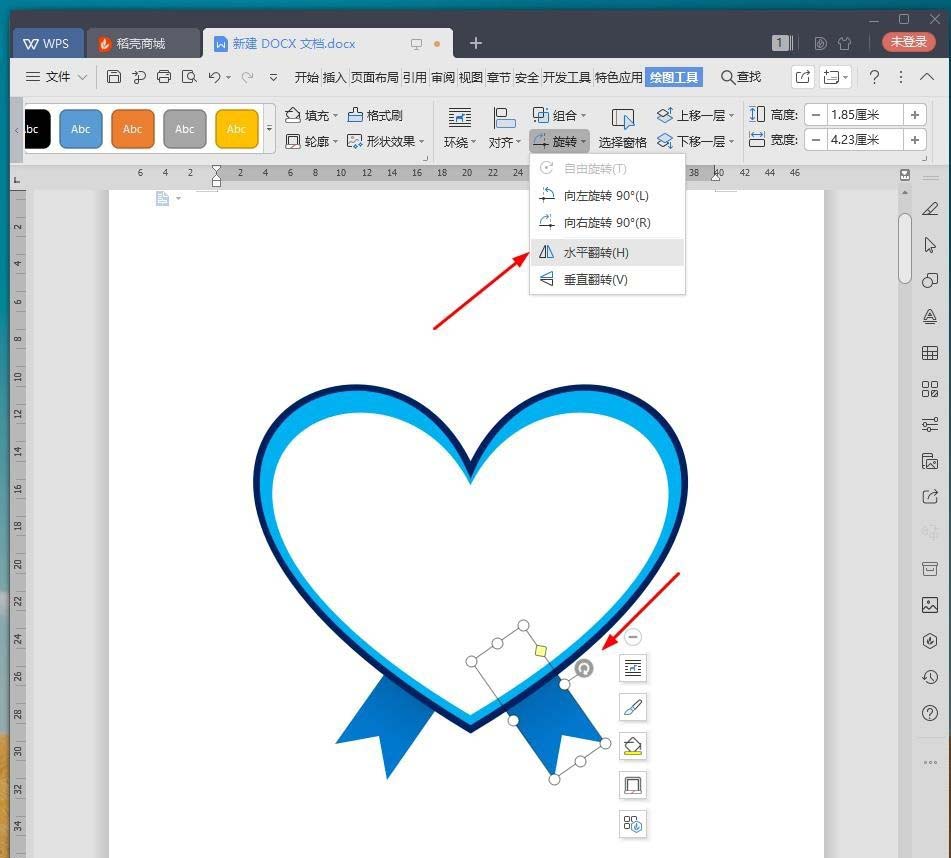Select Flip Horizontal from rotation menu
This screenshot has height=858, width=951.
[x=596, y=252]
